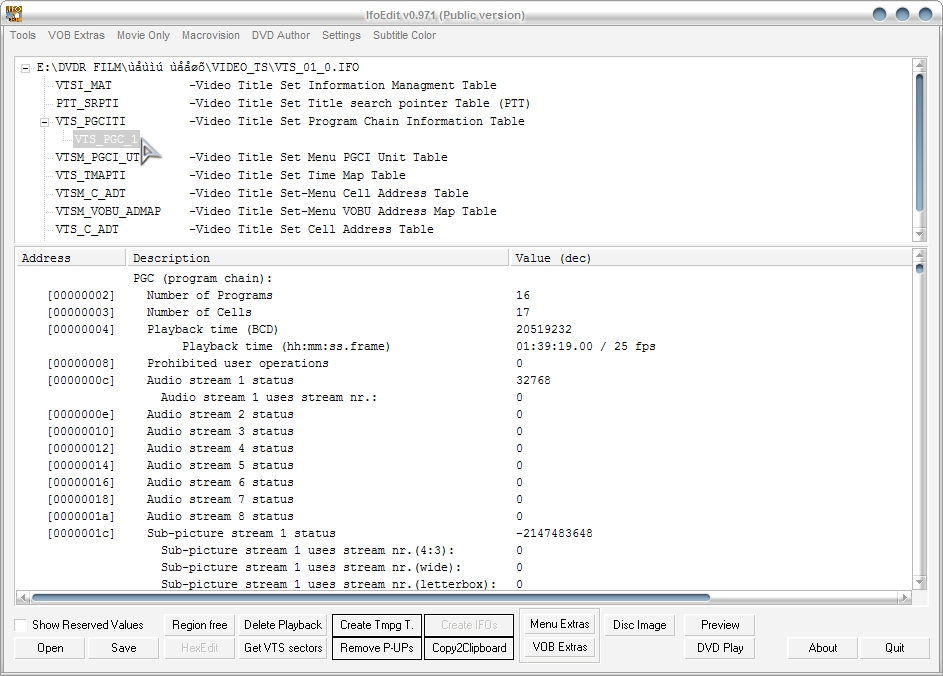Viewport: 943px width, 676px height.
Task: Select the Sub-picture stream 1 status row
Action: [x=463, y=533]
